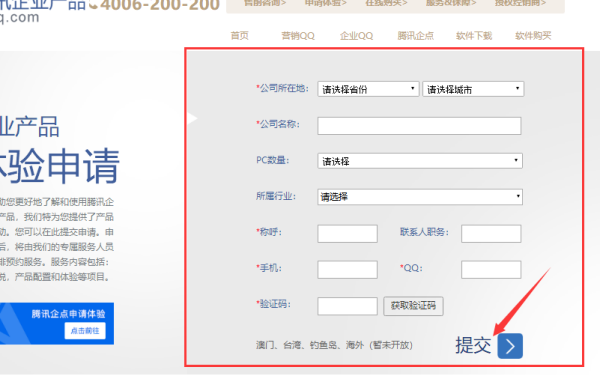Open the province selection dropdown
This screenshot has height=376, width=600.
(368, 89)
